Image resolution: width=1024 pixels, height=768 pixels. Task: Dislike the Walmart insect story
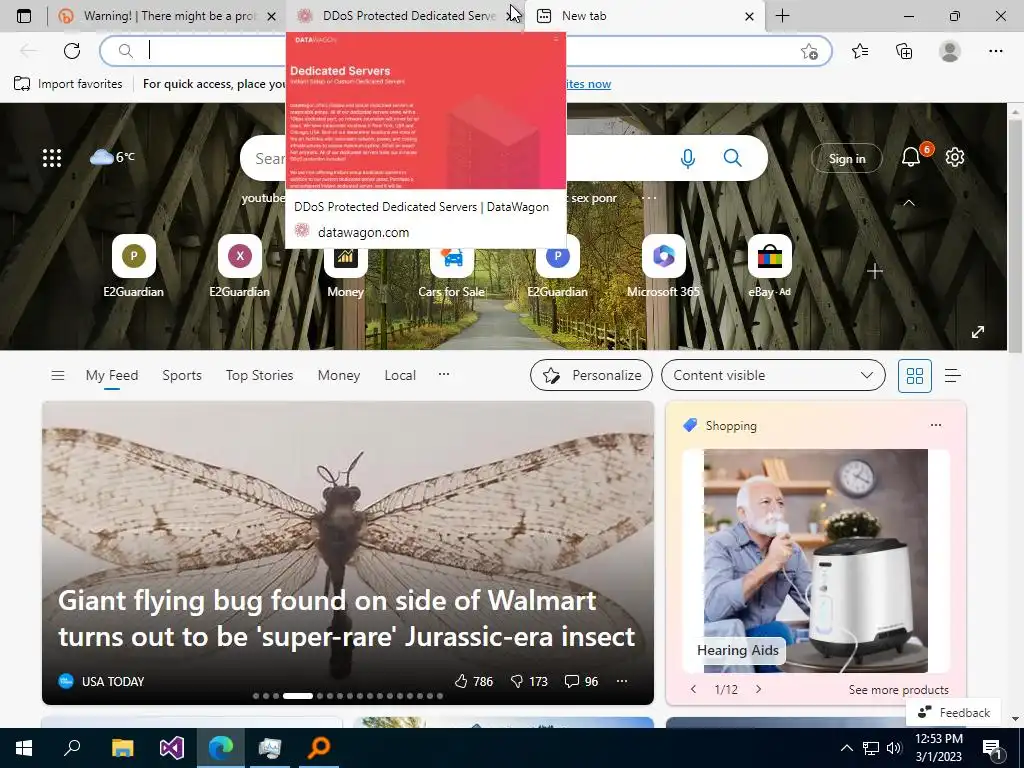529,681
